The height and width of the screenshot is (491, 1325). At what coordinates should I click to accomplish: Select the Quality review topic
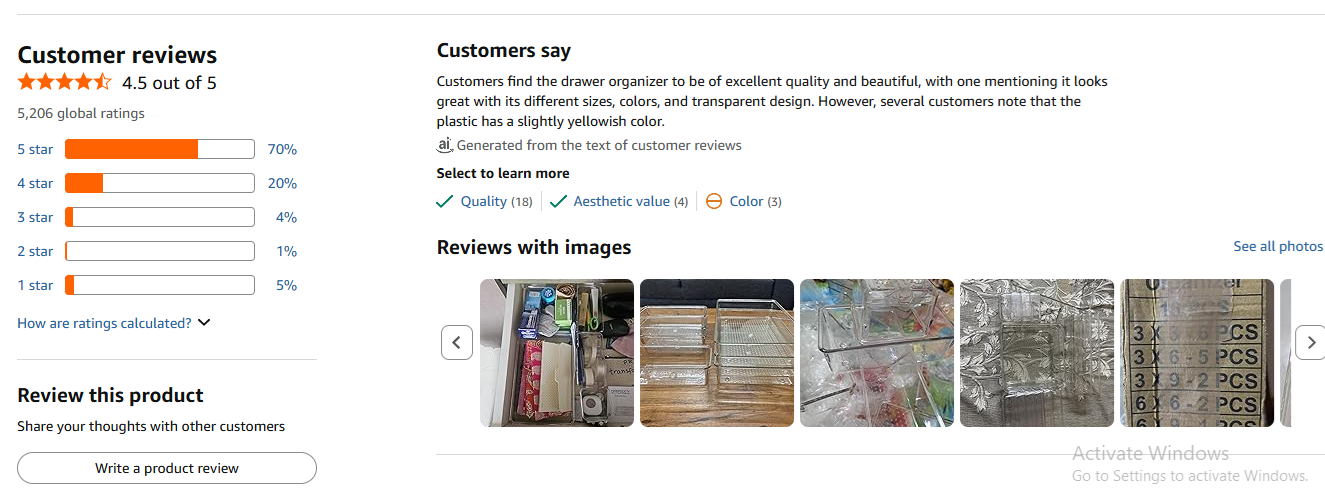(484, 201)
